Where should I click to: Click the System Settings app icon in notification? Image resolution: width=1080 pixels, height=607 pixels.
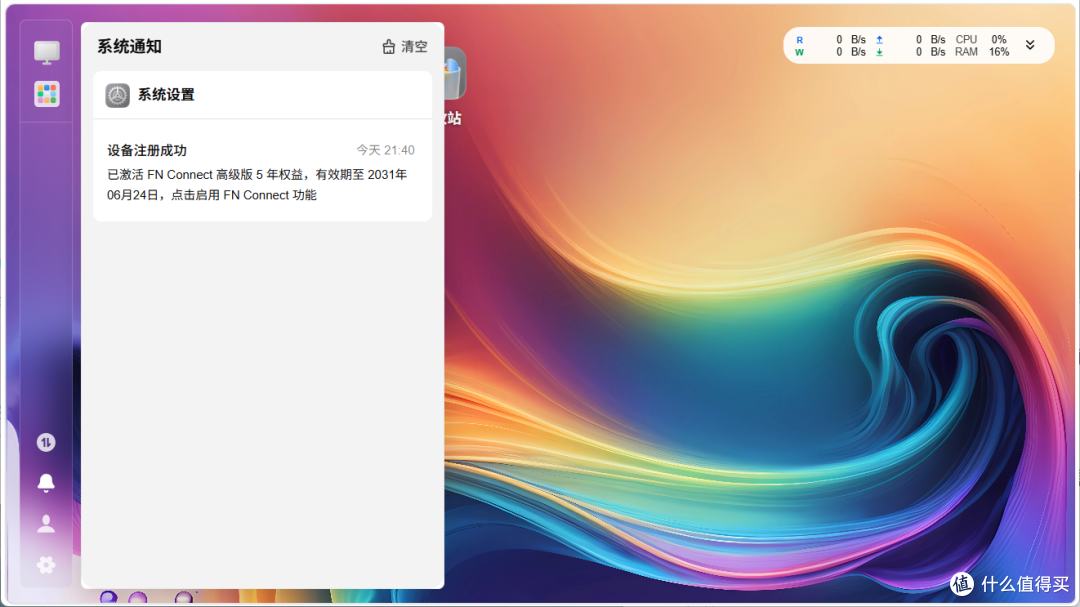pos(118,95)
